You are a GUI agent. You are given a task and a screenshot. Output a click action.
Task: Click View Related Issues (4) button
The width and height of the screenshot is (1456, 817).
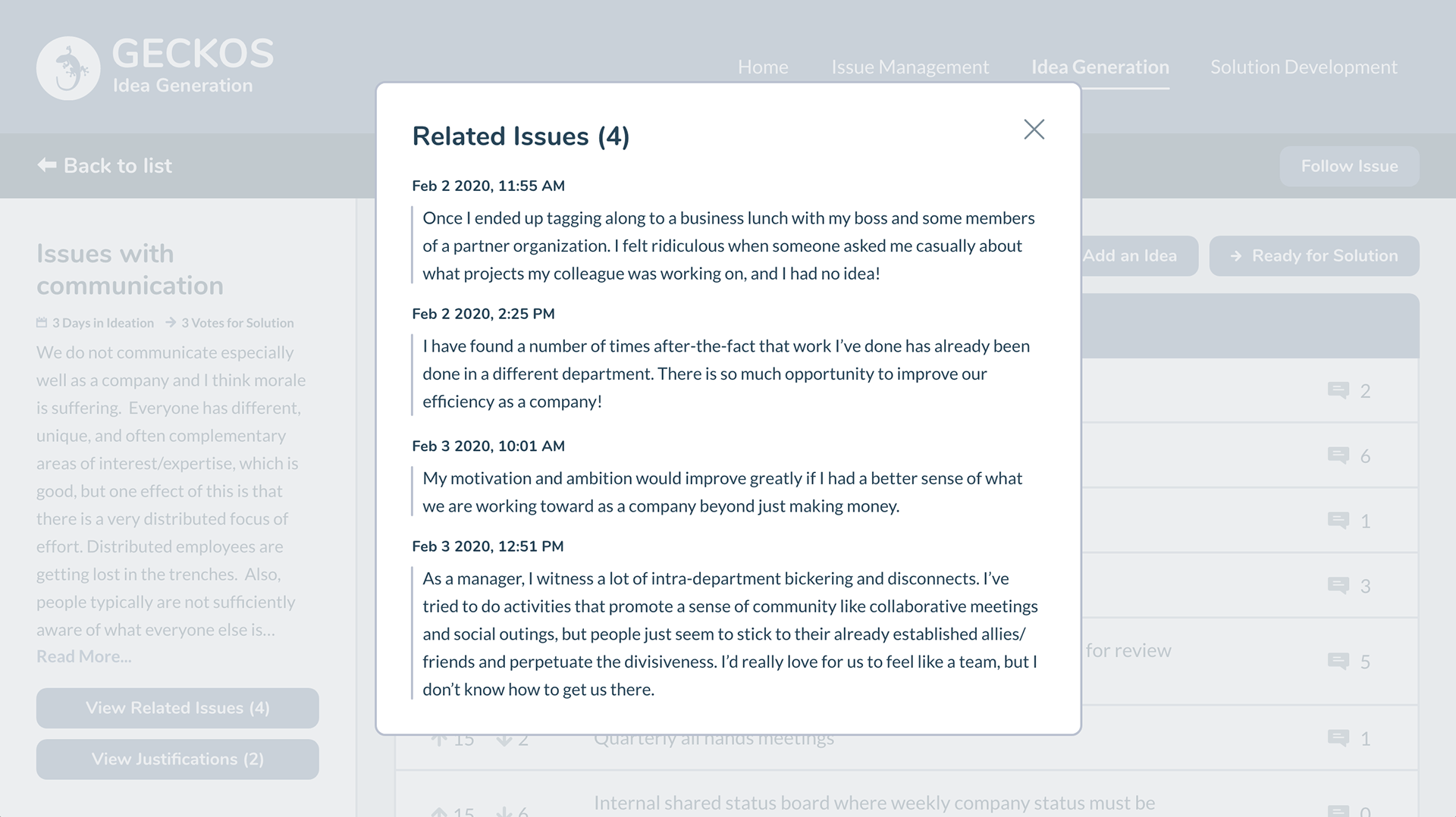click(x=177, y=708)
